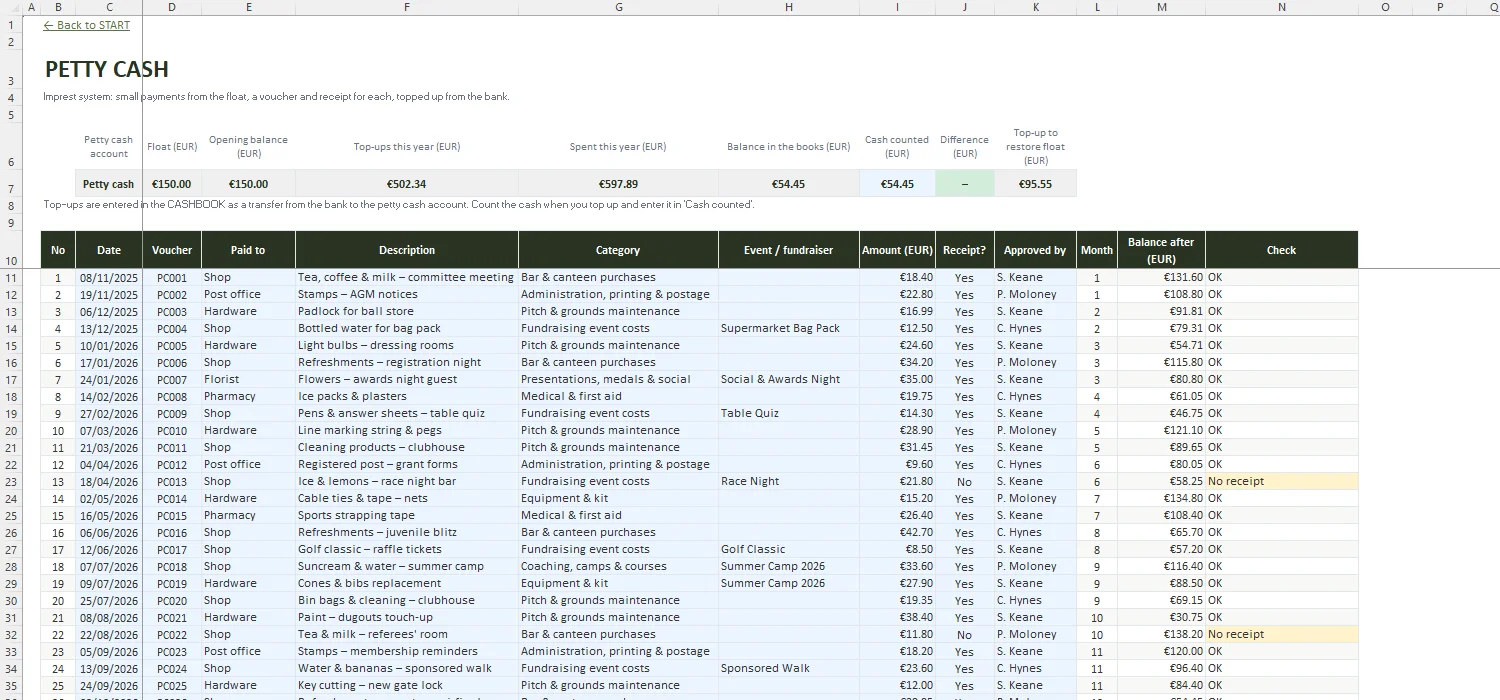Click 'Sponsored Walk' event cell
Viewport: 1500px width, 700px height.
coord(789,668)
